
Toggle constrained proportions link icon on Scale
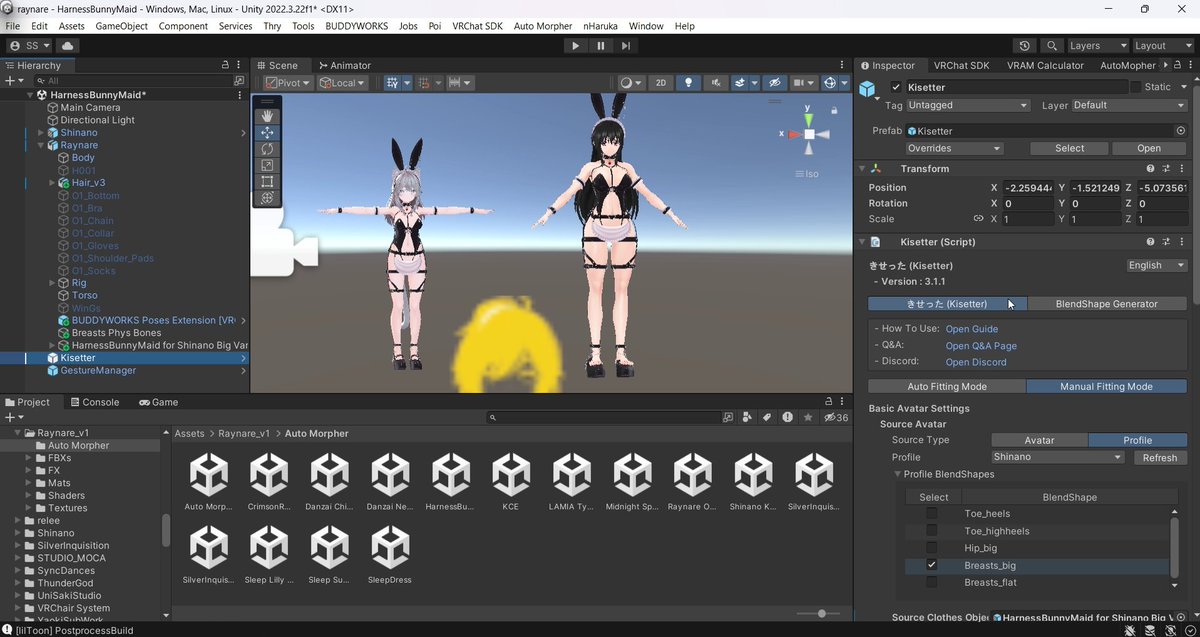pos(979,219)
